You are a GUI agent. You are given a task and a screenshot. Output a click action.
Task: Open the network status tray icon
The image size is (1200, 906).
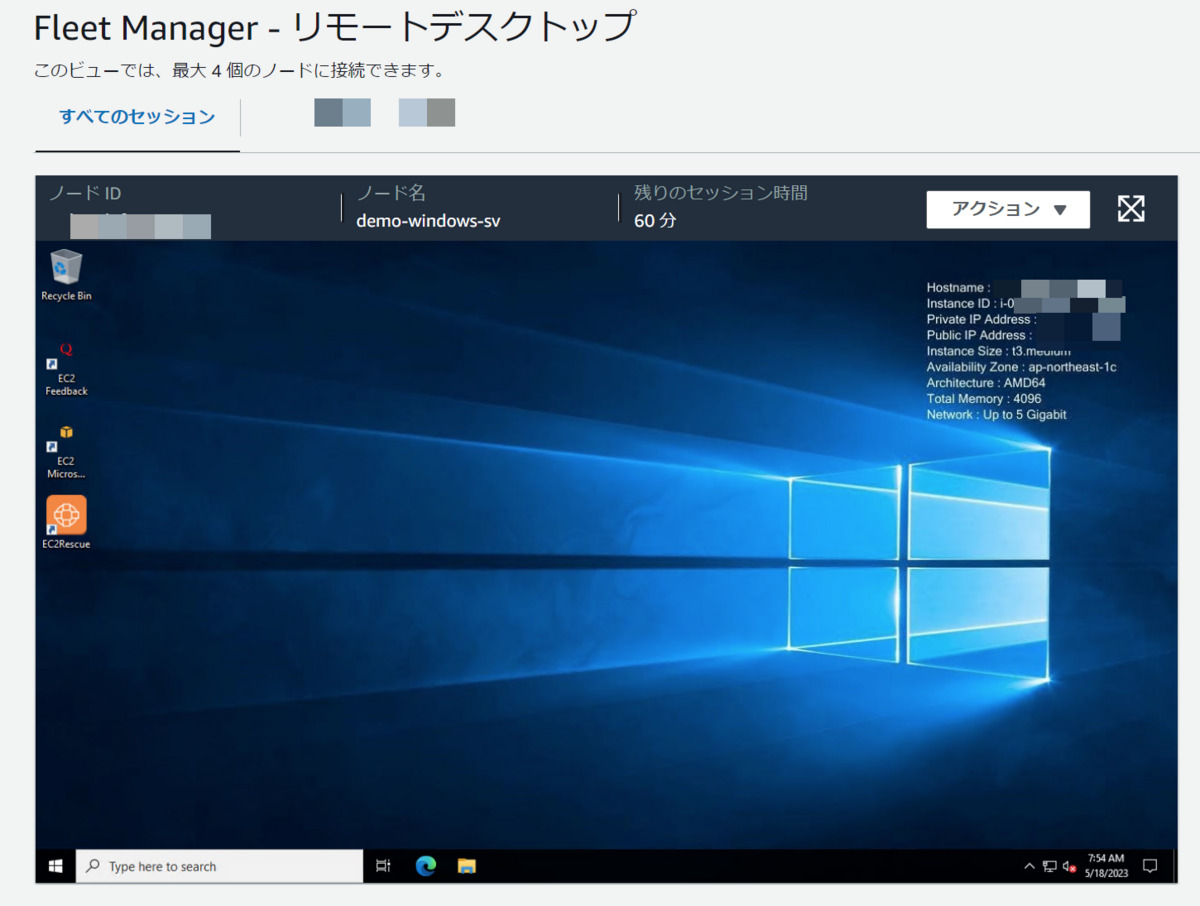[x=1049, y=866]
